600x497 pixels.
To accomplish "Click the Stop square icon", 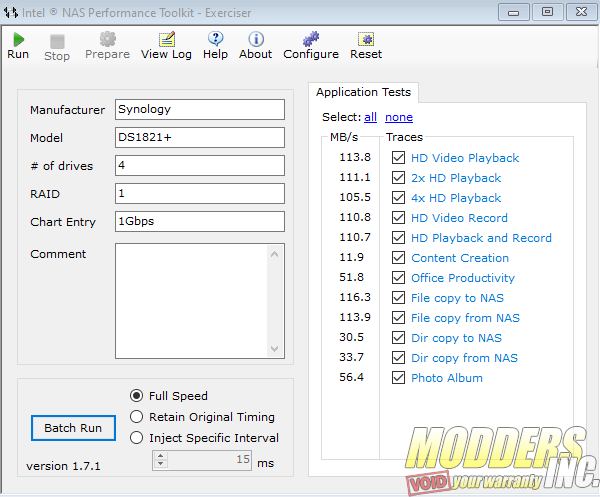I will tap(57, 41).
